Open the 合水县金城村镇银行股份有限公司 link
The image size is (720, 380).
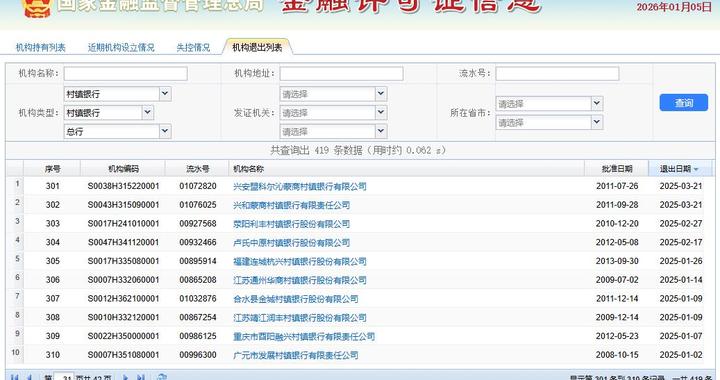[x=295, y=299]
